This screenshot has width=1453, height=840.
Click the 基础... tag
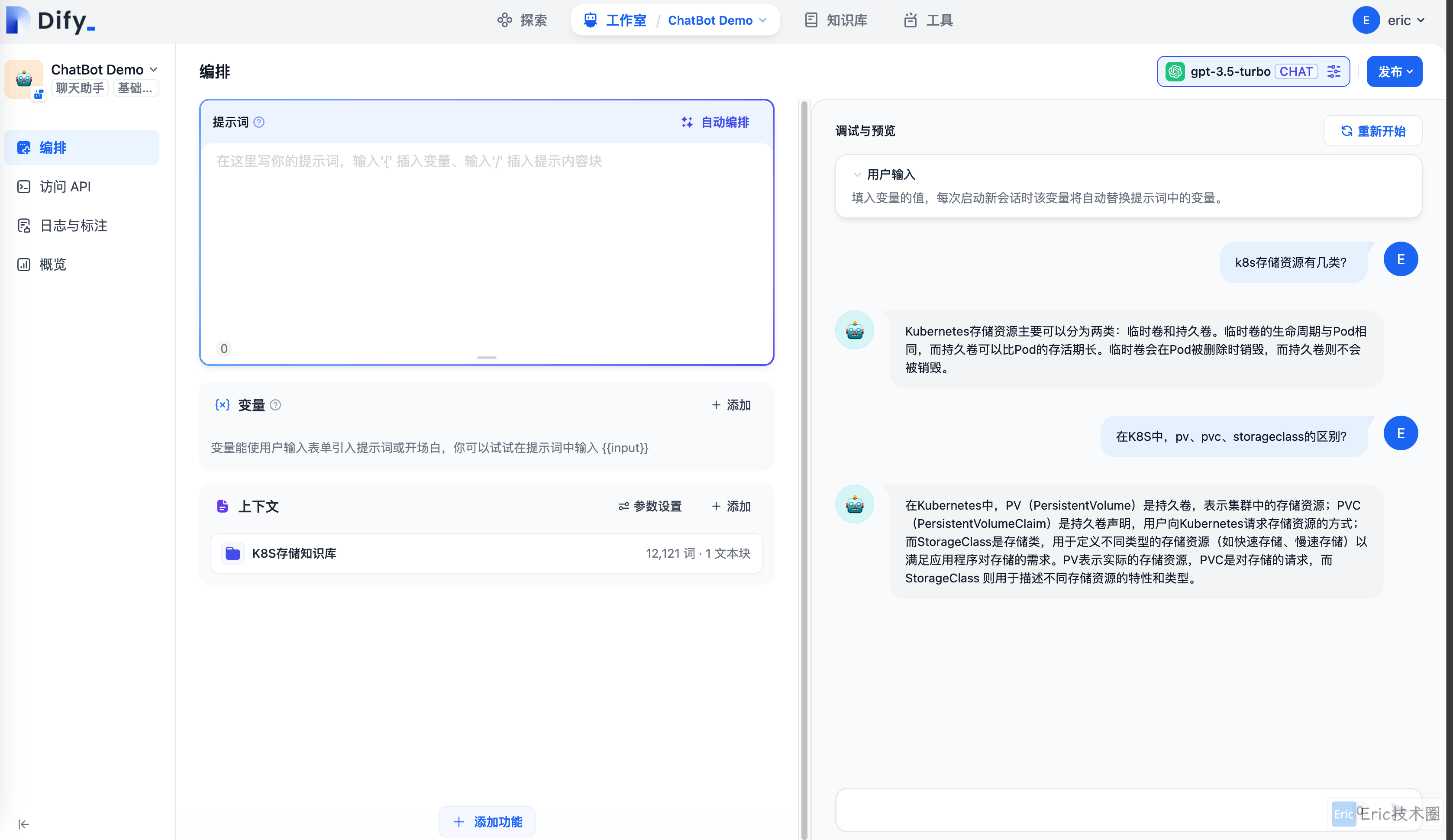135,87
